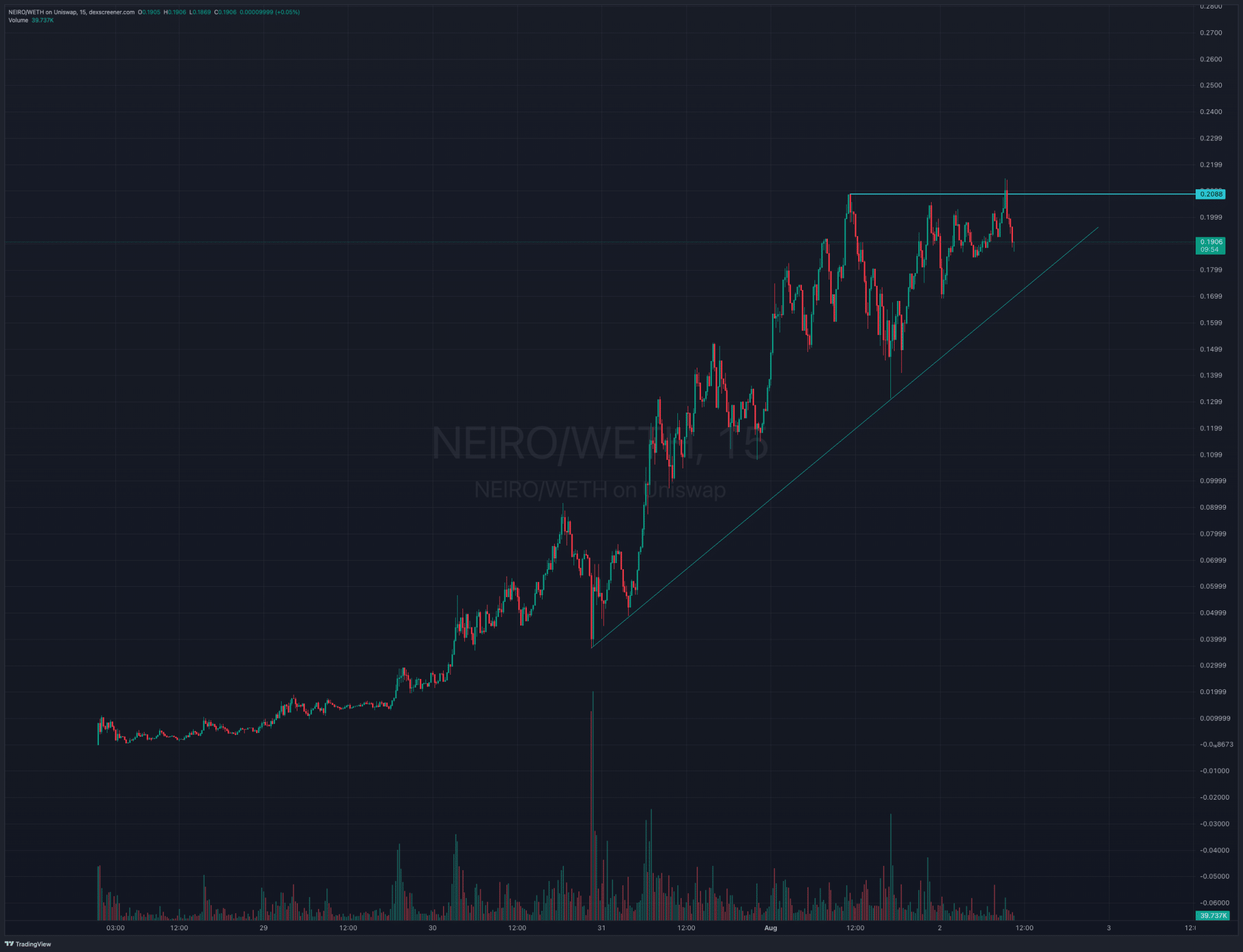1243x952 pixels.
Task: Click the 0.2700 price axis label
Action: click(x=1211, y=33)
